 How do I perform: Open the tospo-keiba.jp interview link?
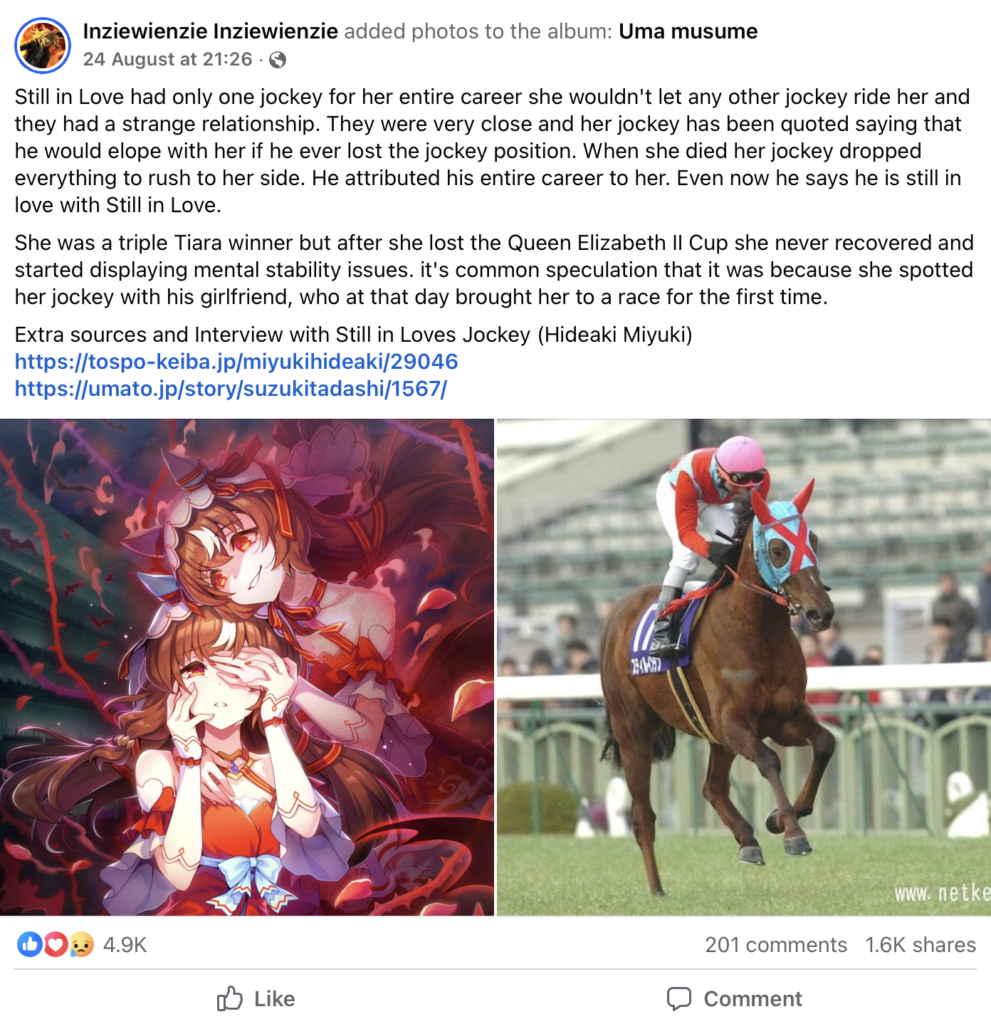tap(236, 361)
